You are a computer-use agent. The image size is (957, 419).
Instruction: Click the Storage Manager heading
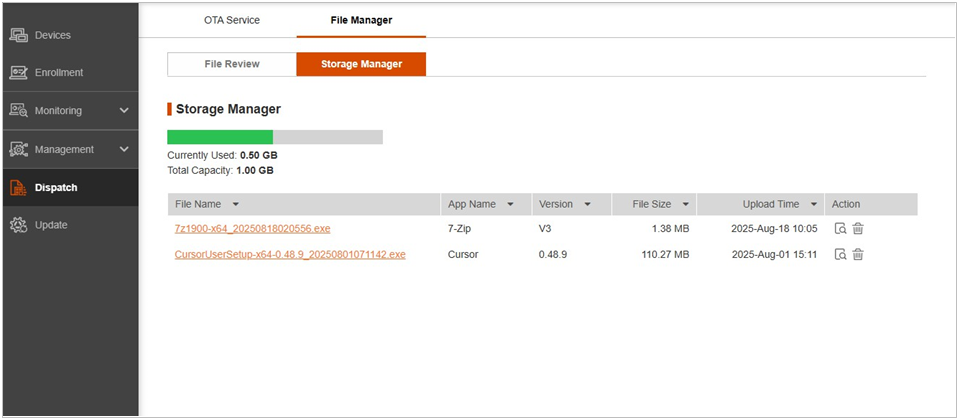228,109
